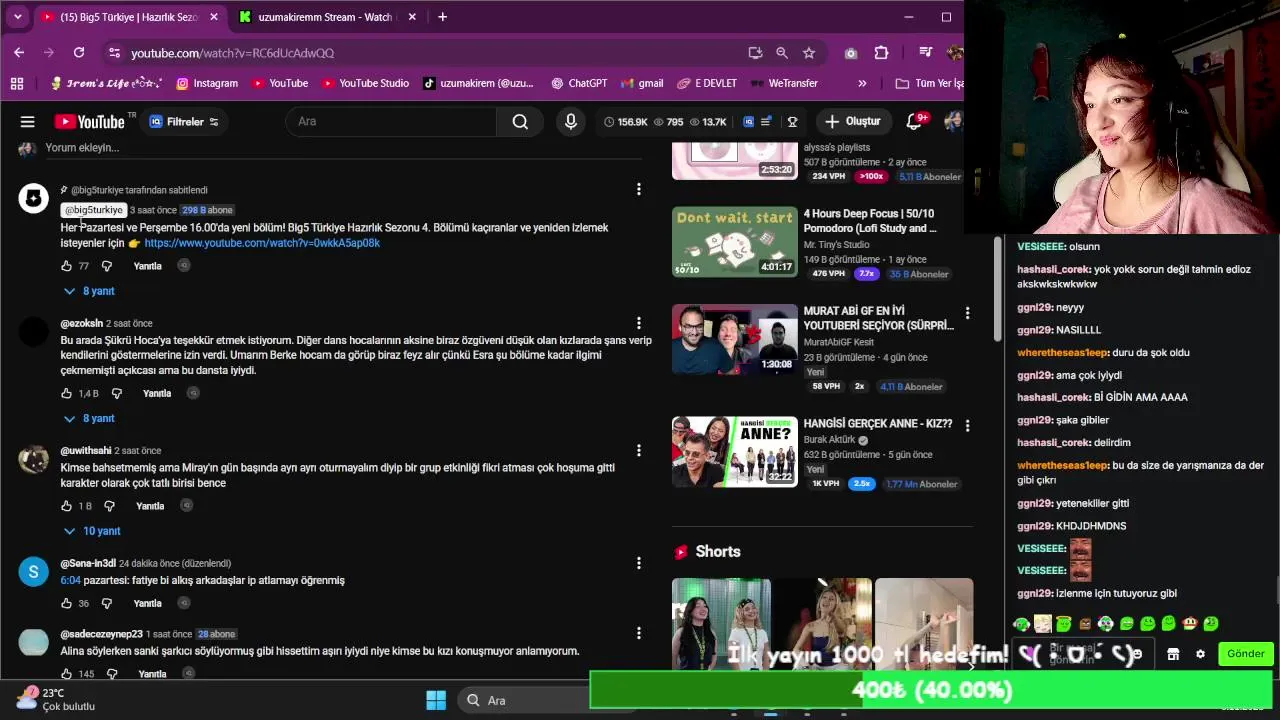Screen dimensions: 1280x720
Task: Open the youtube.com/watch?v=0wkkA5ap08k link
Action: pyautogui.click(x=262, y=243)
